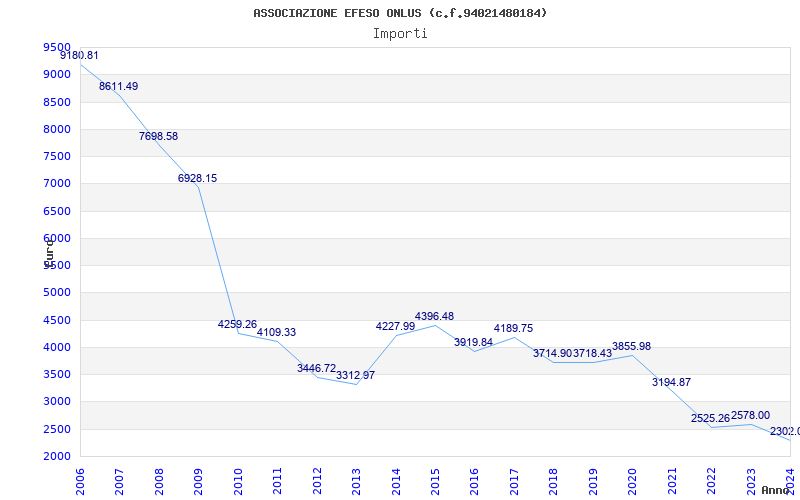The image size is (800, 500).
Task: Select data label 9180.81
Action: [x=79, y=56]
